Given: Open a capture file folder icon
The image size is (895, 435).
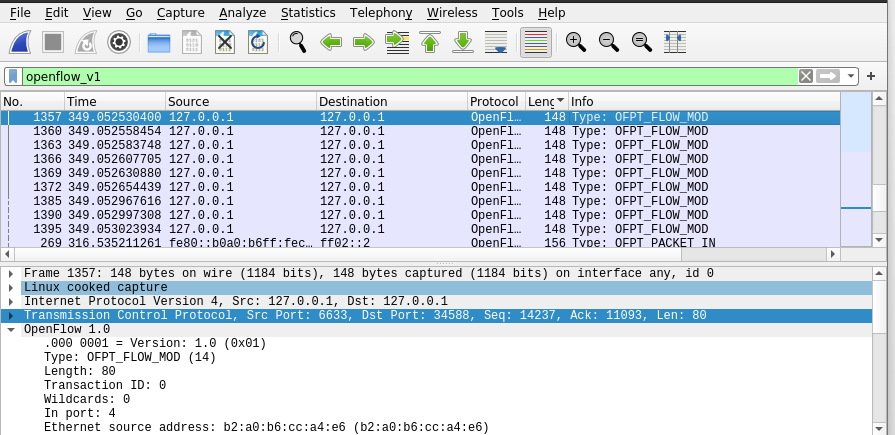Looking at the screenshot, I should [x=159, y=42].
